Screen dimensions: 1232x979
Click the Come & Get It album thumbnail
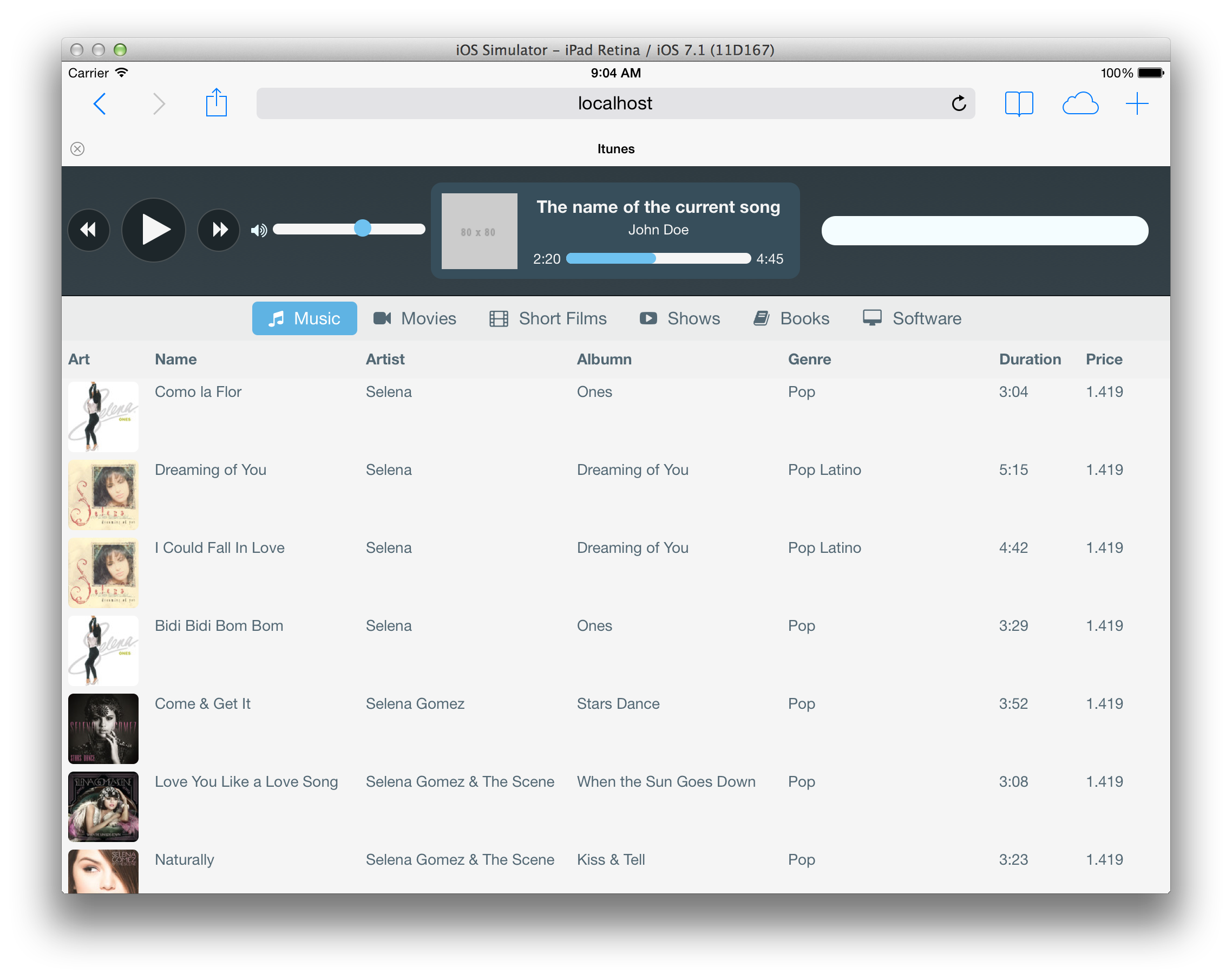click(x=103, y=728)
